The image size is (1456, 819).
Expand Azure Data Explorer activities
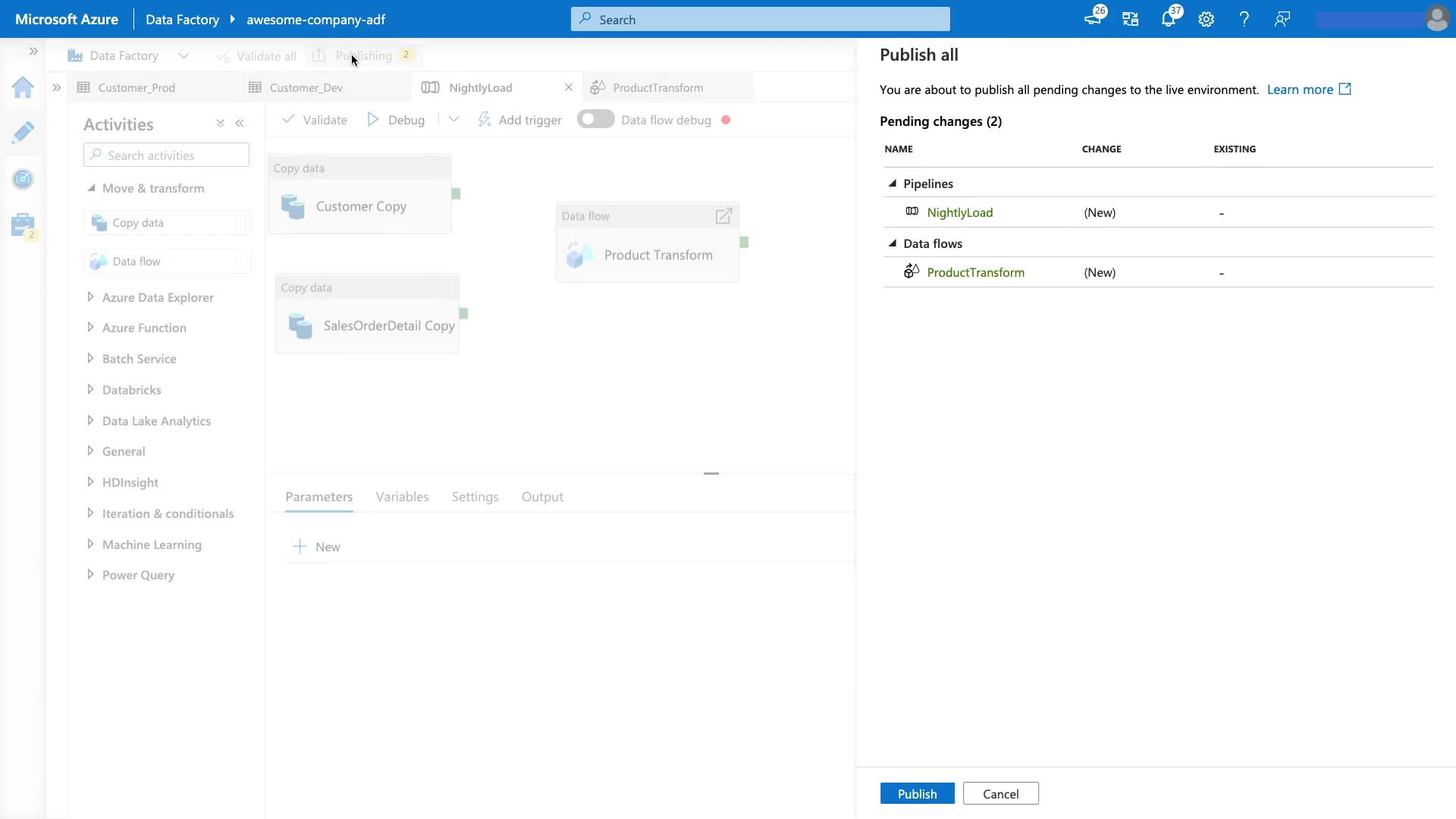pos(90,297)
